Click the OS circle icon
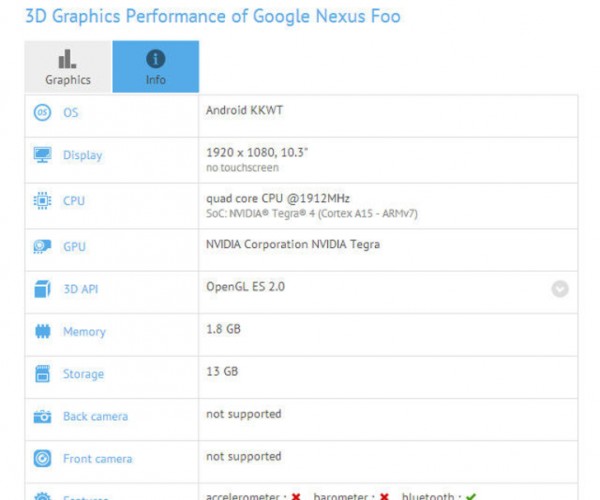The image size is (600, 500). tap(42, 112)
